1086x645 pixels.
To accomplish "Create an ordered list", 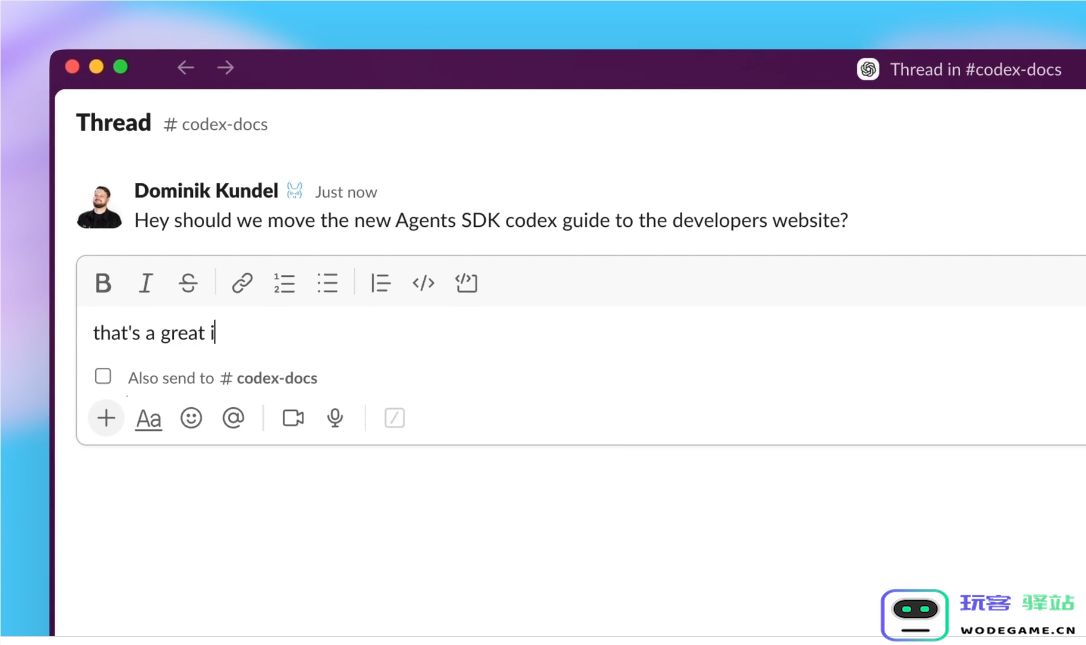I will 284,283.
